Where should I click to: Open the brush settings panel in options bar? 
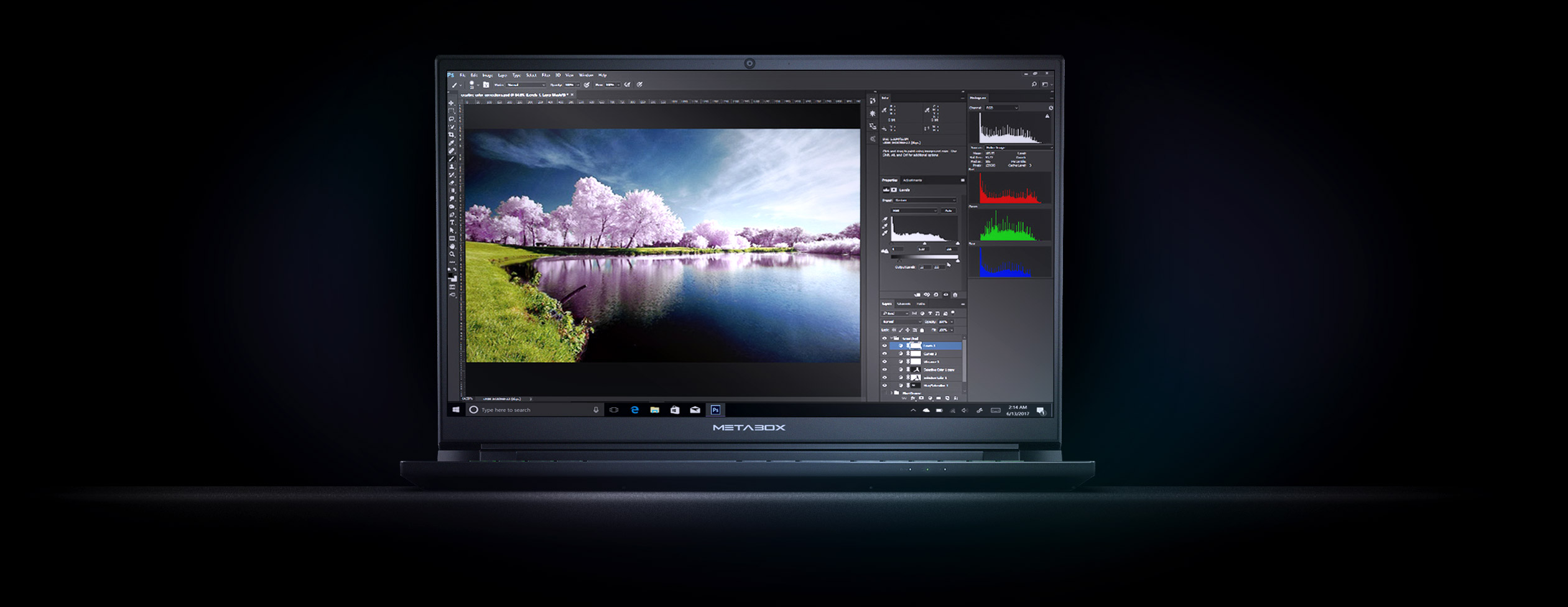pyautogui.click(x=485, y=85)
